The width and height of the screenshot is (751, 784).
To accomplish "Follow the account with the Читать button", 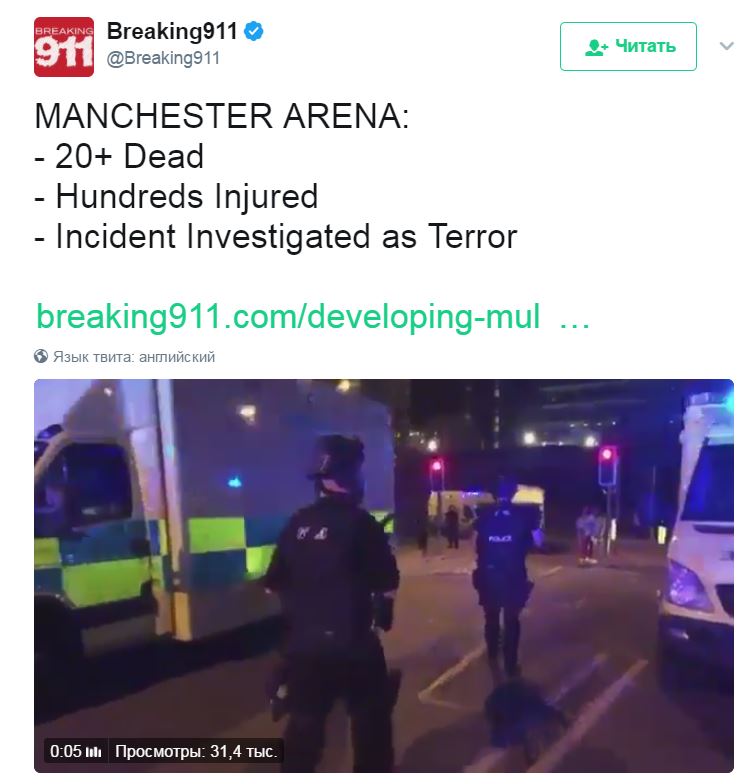I will [628, 46].
